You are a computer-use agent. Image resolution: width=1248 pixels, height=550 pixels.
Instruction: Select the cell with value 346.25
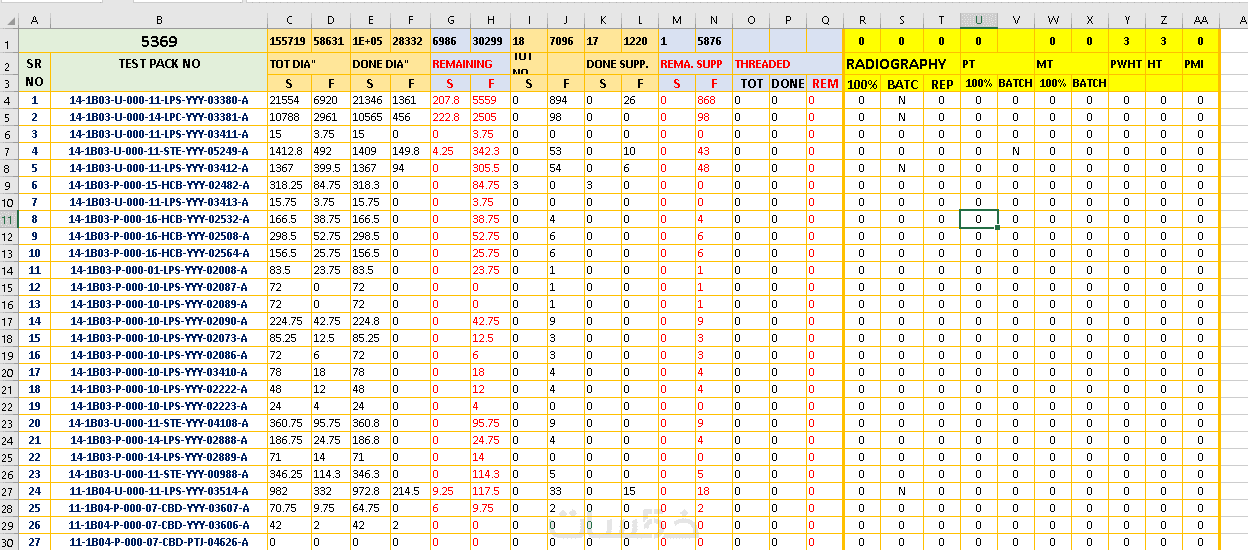point(289,474)
